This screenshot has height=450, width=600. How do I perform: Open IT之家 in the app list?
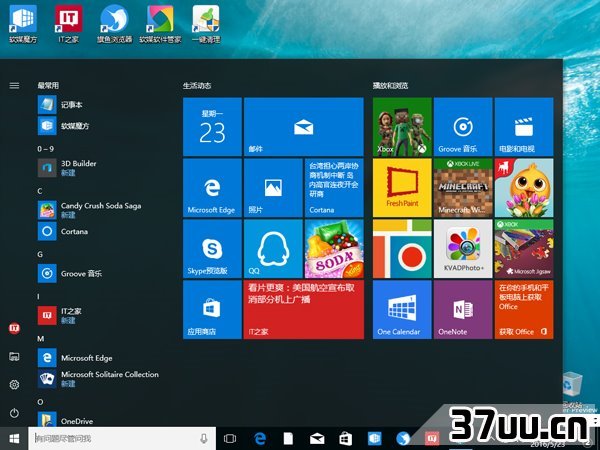pyautogui.click(x=60, y=316)
